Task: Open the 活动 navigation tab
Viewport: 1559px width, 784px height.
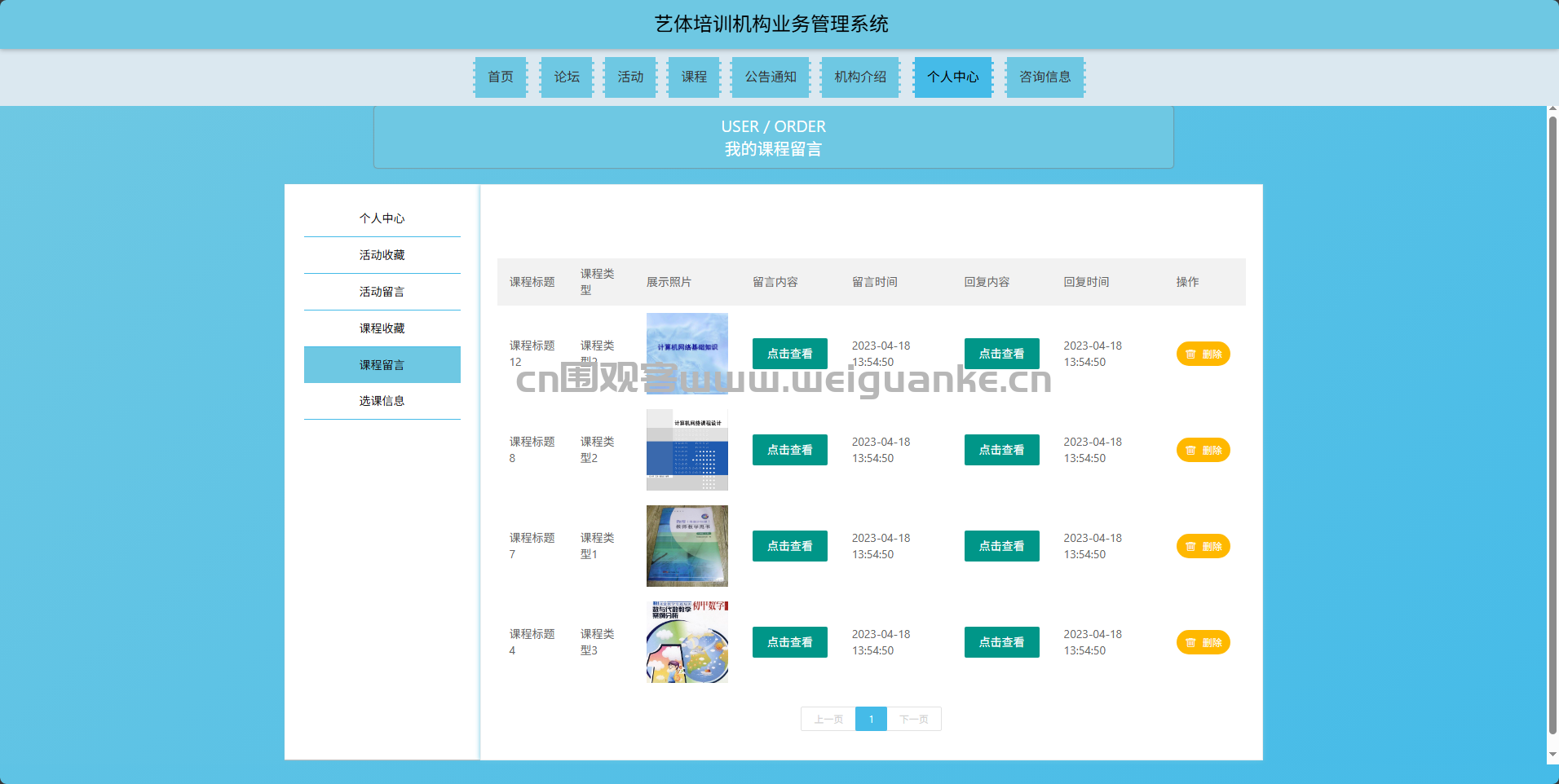Action: [x=630, y=77]
